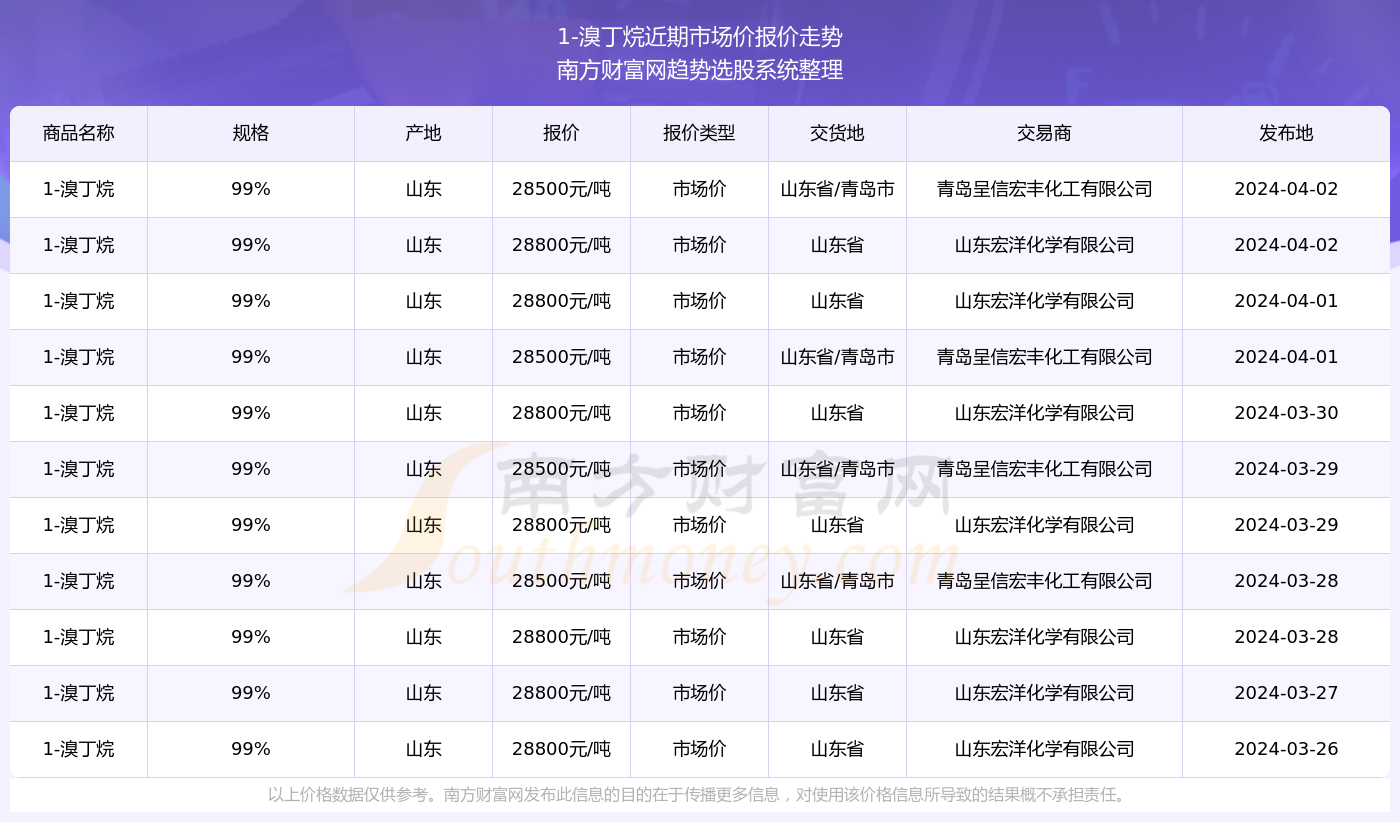Select 青岛呈信宏丰化工有限公司 in the first row
Viewport: 1400px width, 822px height.
point(1043,189)
